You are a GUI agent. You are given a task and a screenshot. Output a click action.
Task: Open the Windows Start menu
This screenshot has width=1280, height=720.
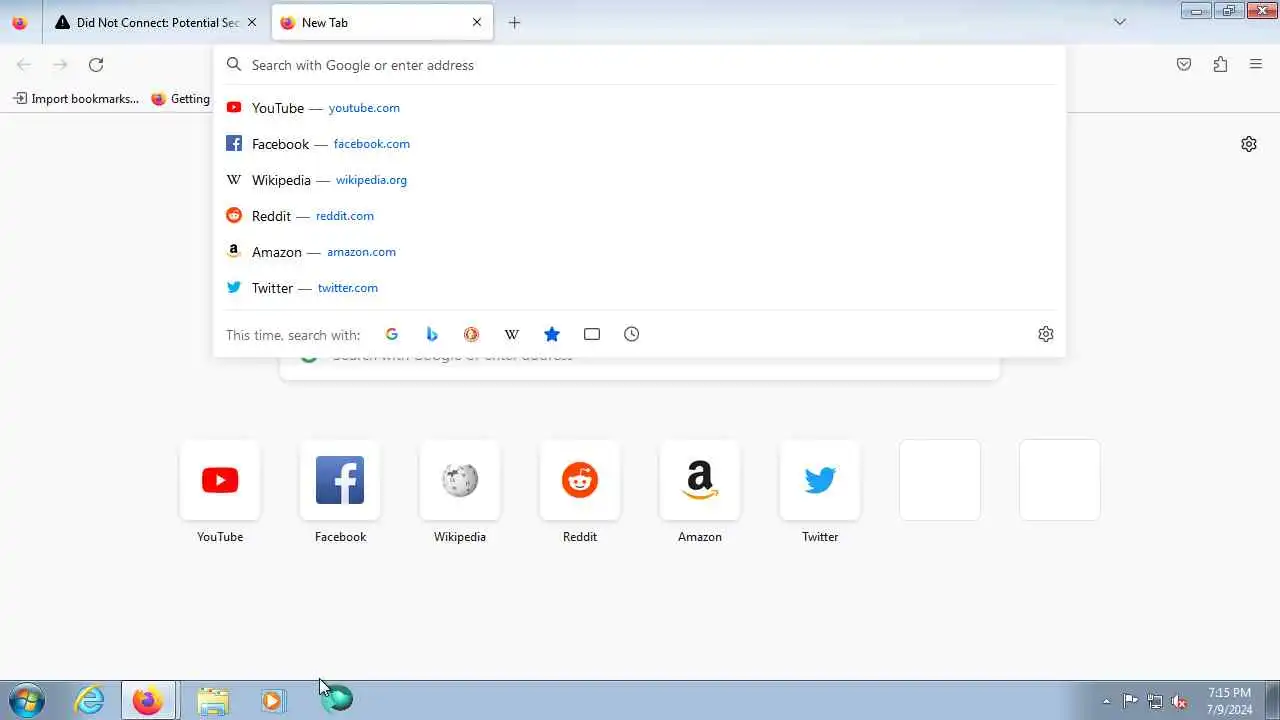tap(26, 700)
